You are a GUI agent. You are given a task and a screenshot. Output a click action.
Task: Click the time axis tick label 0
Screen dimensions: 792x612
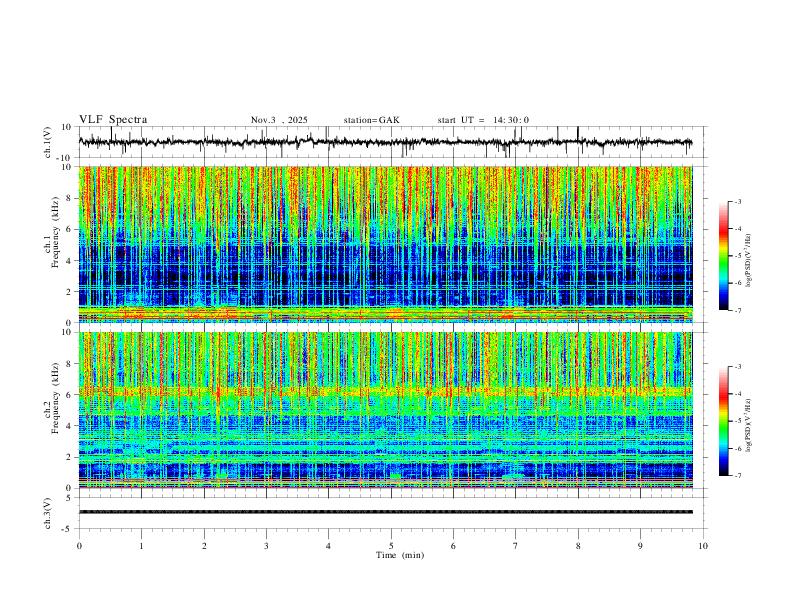(79, 546)
